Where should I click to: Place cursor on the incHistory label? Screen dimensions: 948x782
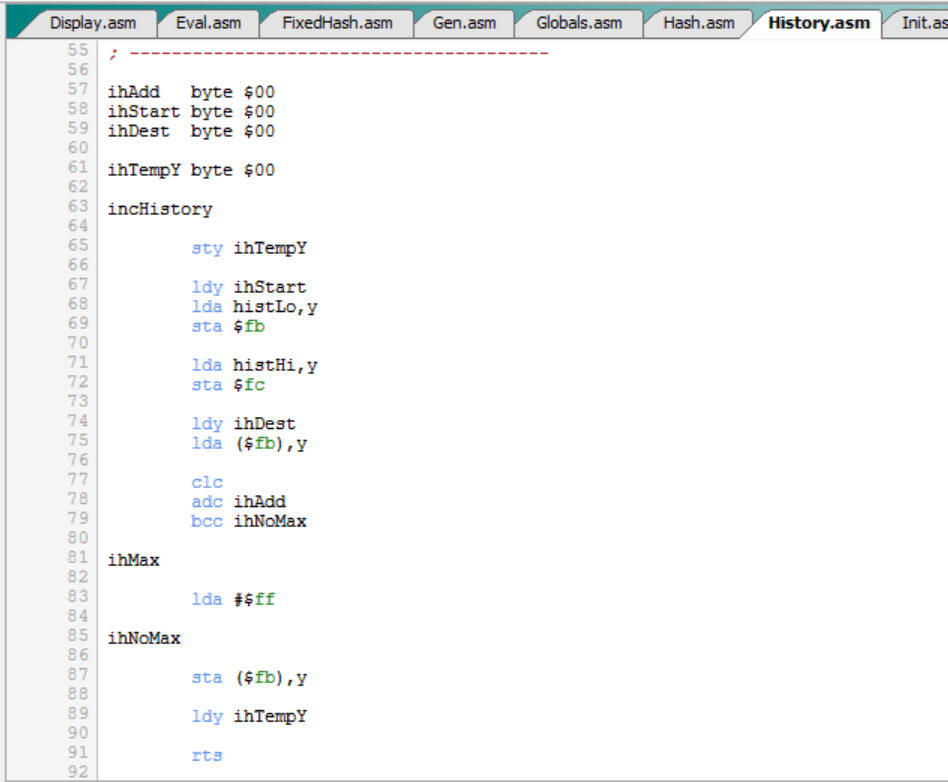coord(160,209)
